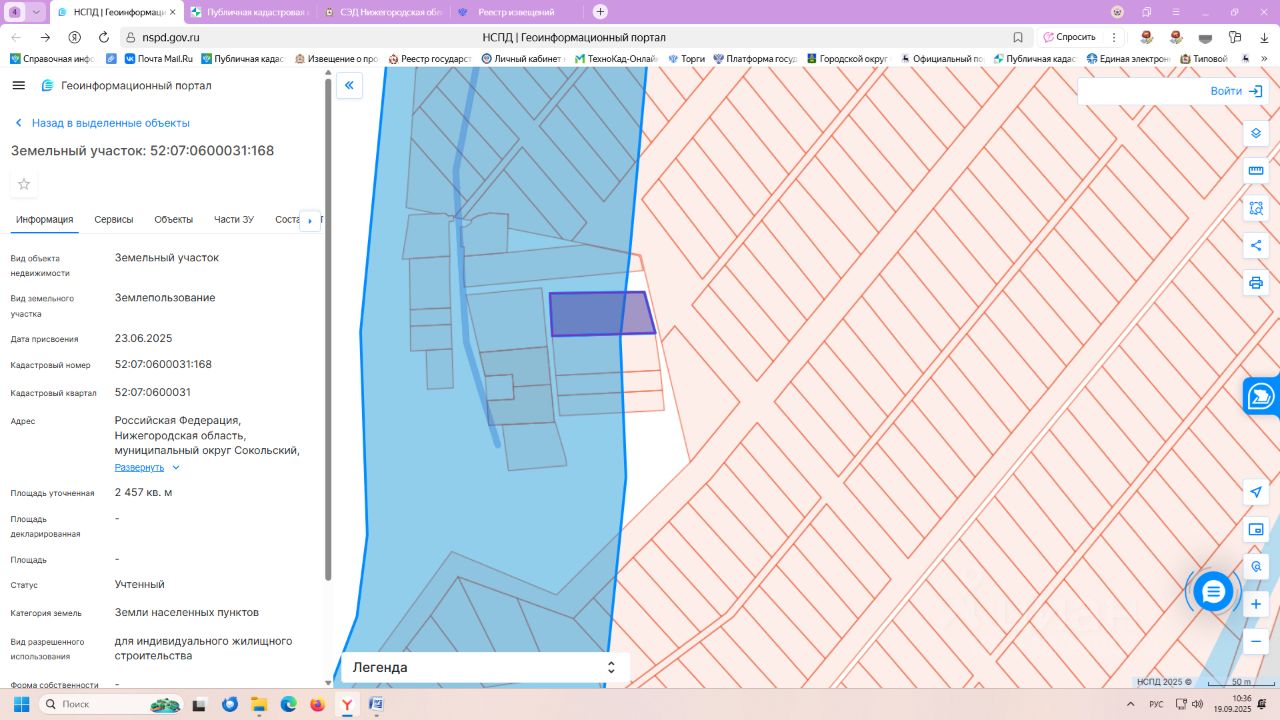The image size is (1280, 720).
Task: Open Firefox from taskbar
Action: pos(318,704)
